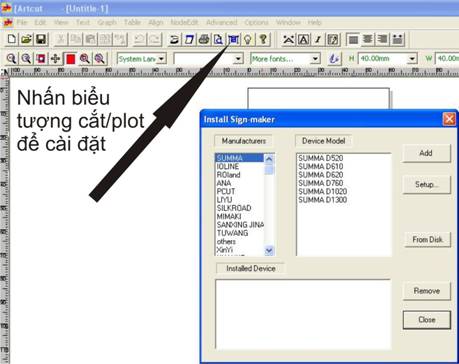Click the Manufacturers list scrollbar thumb

point(269,169)
